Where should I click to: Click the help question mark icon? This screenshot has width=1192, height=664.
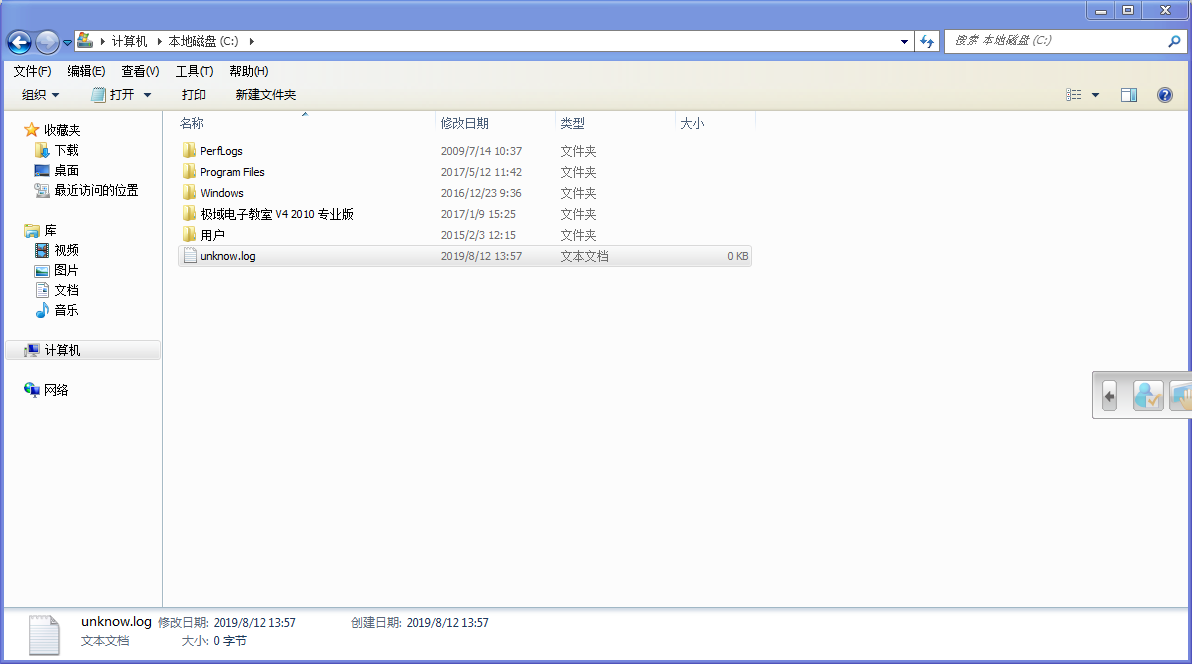1164,95
